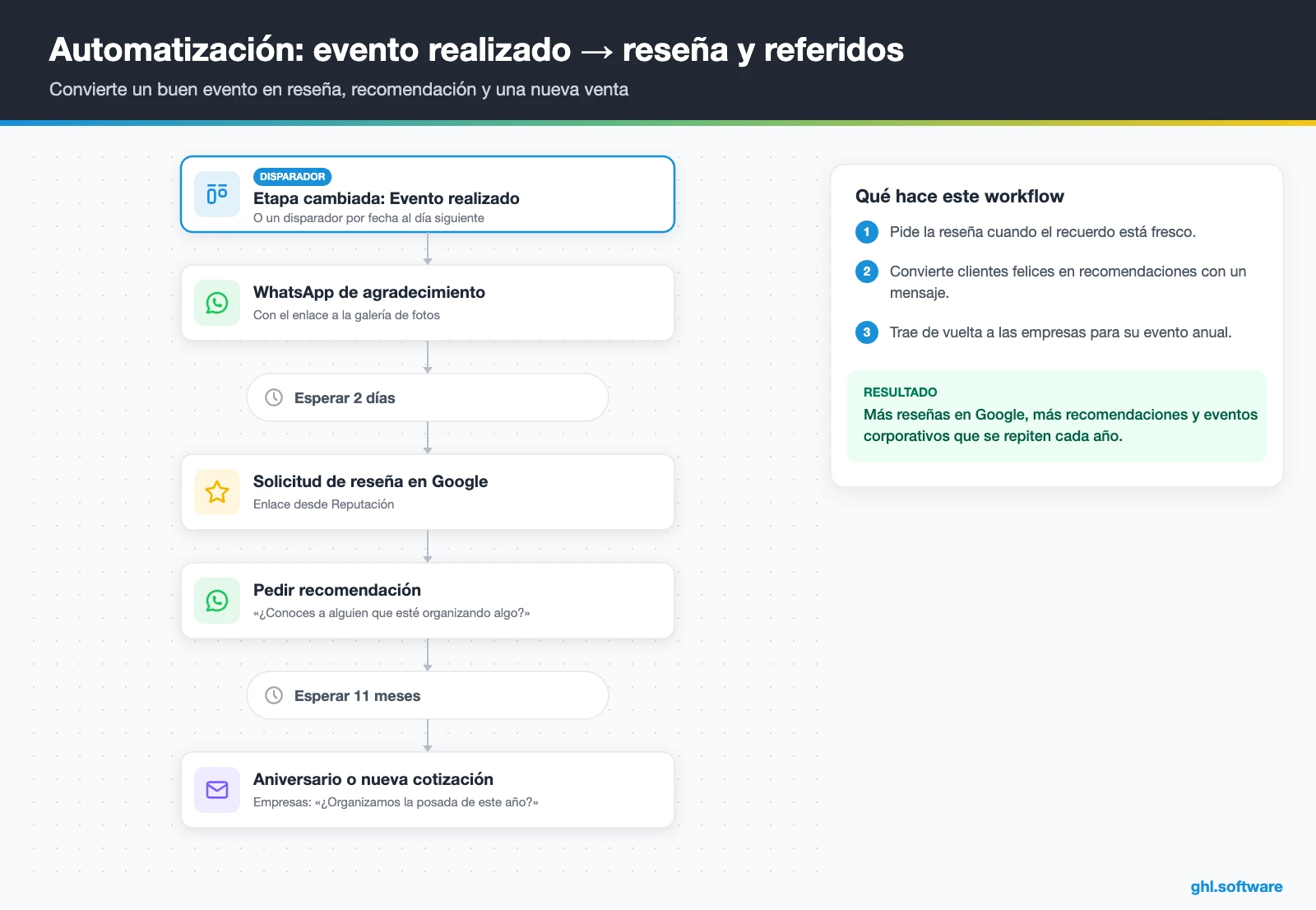
Task: Click '¿Organizamos la posada de este año?' text
Action: click(x=426, y=802)
